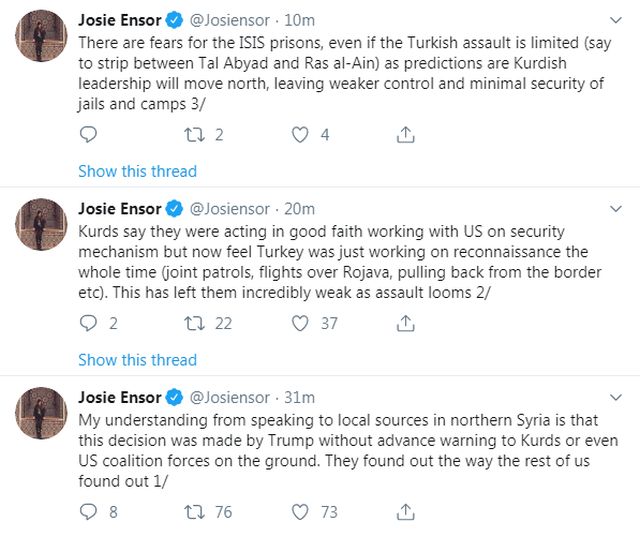The width and height of the screenshot is (640, 537).
Task: Reply to the Trump decision tweet
Action: click(x=88, y=512)
